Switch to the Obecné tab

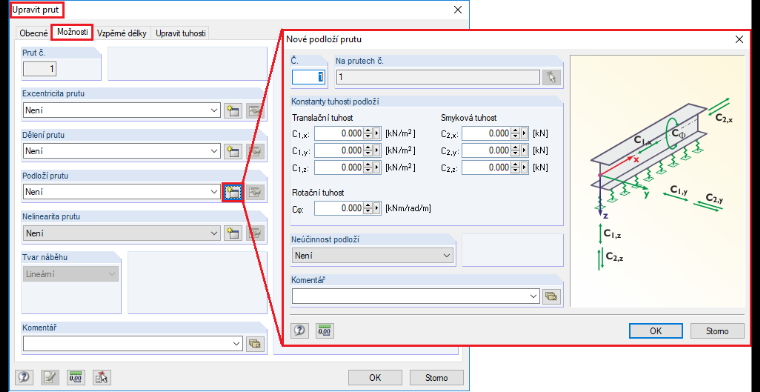coord(33,33)
